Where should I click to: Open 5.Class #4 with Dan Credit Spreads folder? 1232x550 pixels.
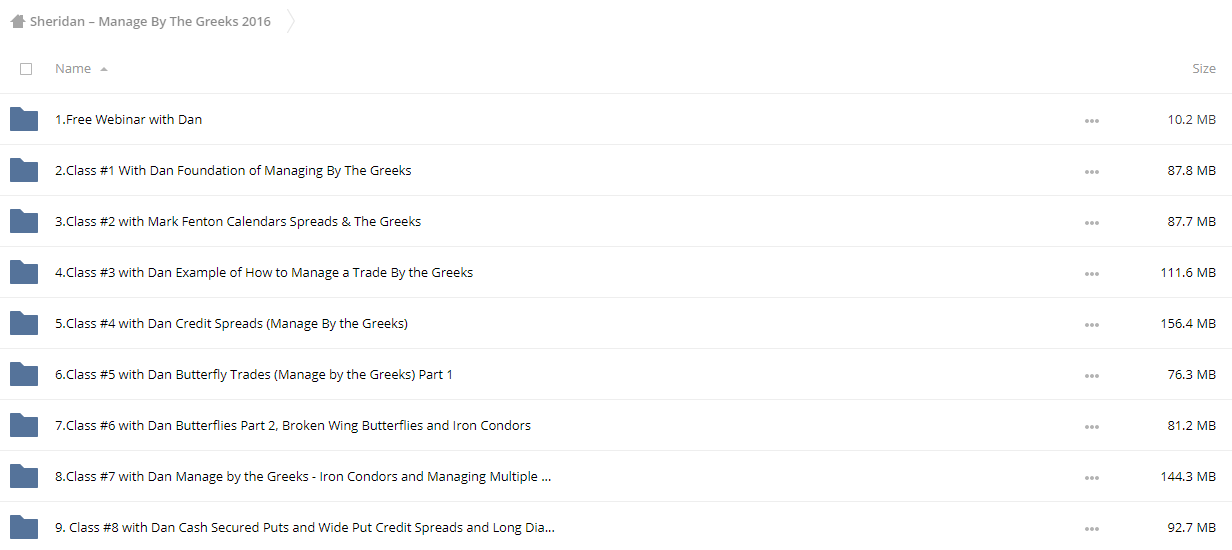[231, 323]
